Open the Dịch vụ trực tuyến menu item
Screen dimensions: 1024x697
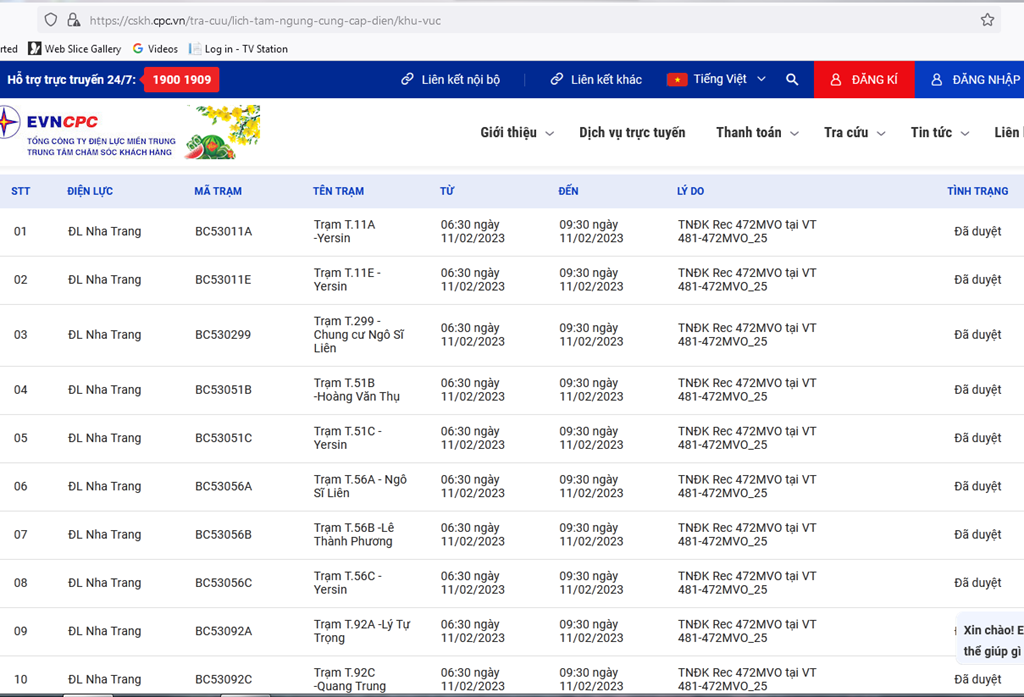(x=632, y=133)
